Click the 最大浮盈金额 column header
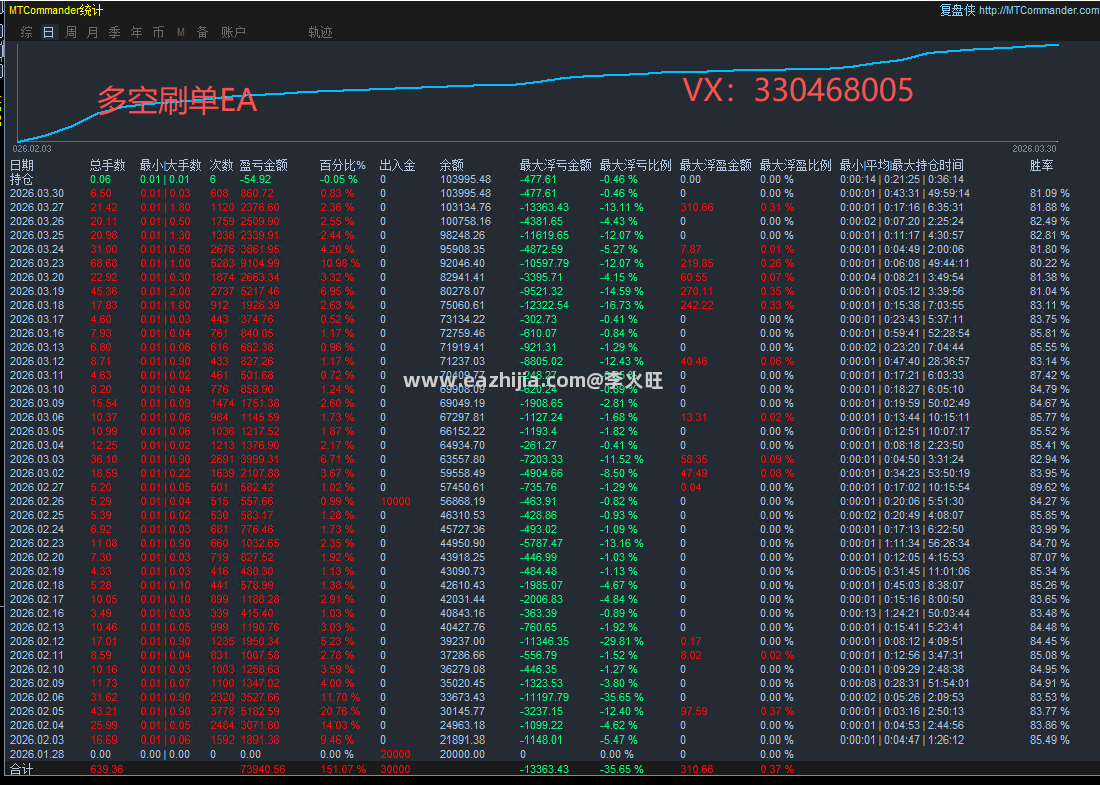The height and width of the screenshot is (785, 1100). pyautogui.click(x=715, y=166)
